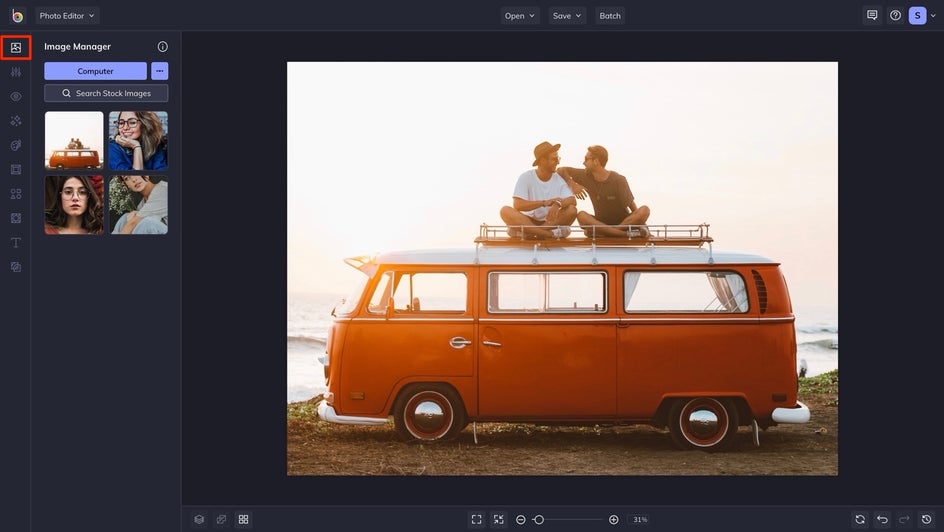This screenshot has width=944, height=532.
Task: Open the Image Manager sidebar icon
Action: coord(16,48)
